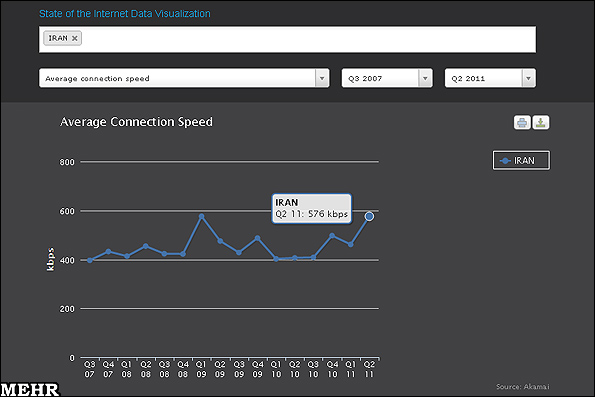The image size is (595, 397).
Task: Click the IRAN tooltip box
Action: (x=312, y=208)
